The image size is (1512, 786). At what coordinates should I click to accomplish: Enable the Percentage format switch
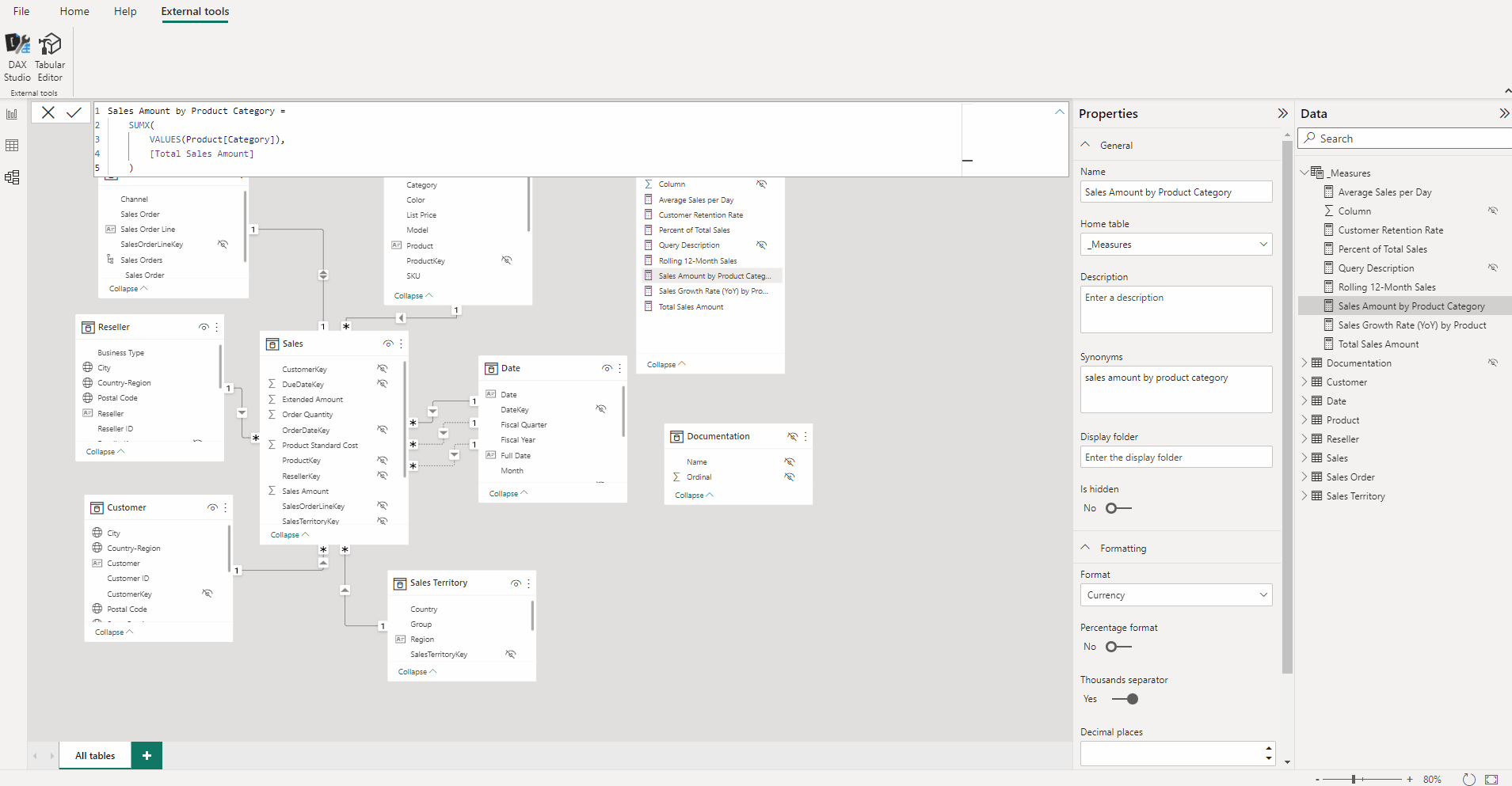pos(1118,647)
